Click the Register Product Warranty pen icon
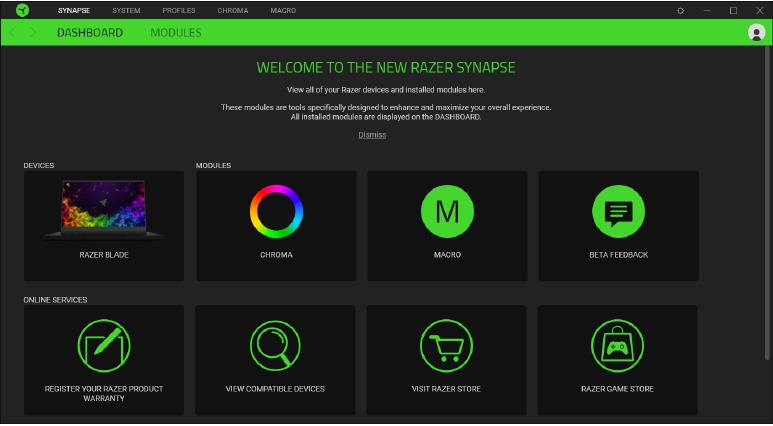Screen dimensions: 773x426 click(104, 345)
